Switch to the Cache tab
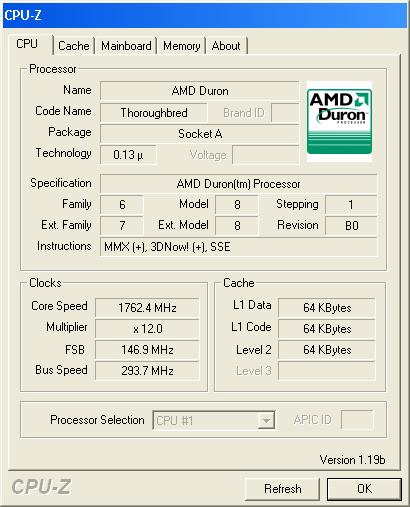Screen dimensions: 410x507 [74, 46]
